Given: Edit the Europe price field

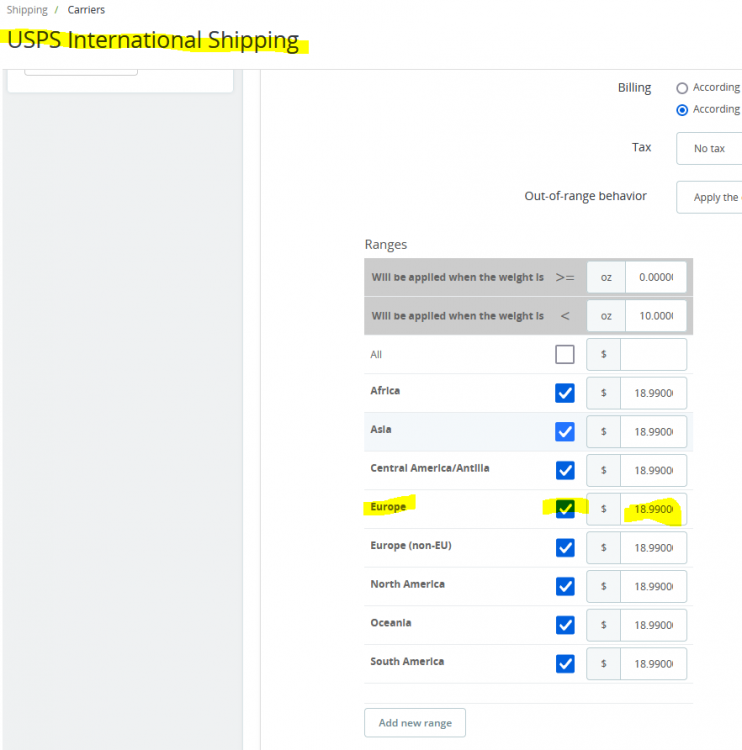Looking at the screenshot, I should coord(653,509).
